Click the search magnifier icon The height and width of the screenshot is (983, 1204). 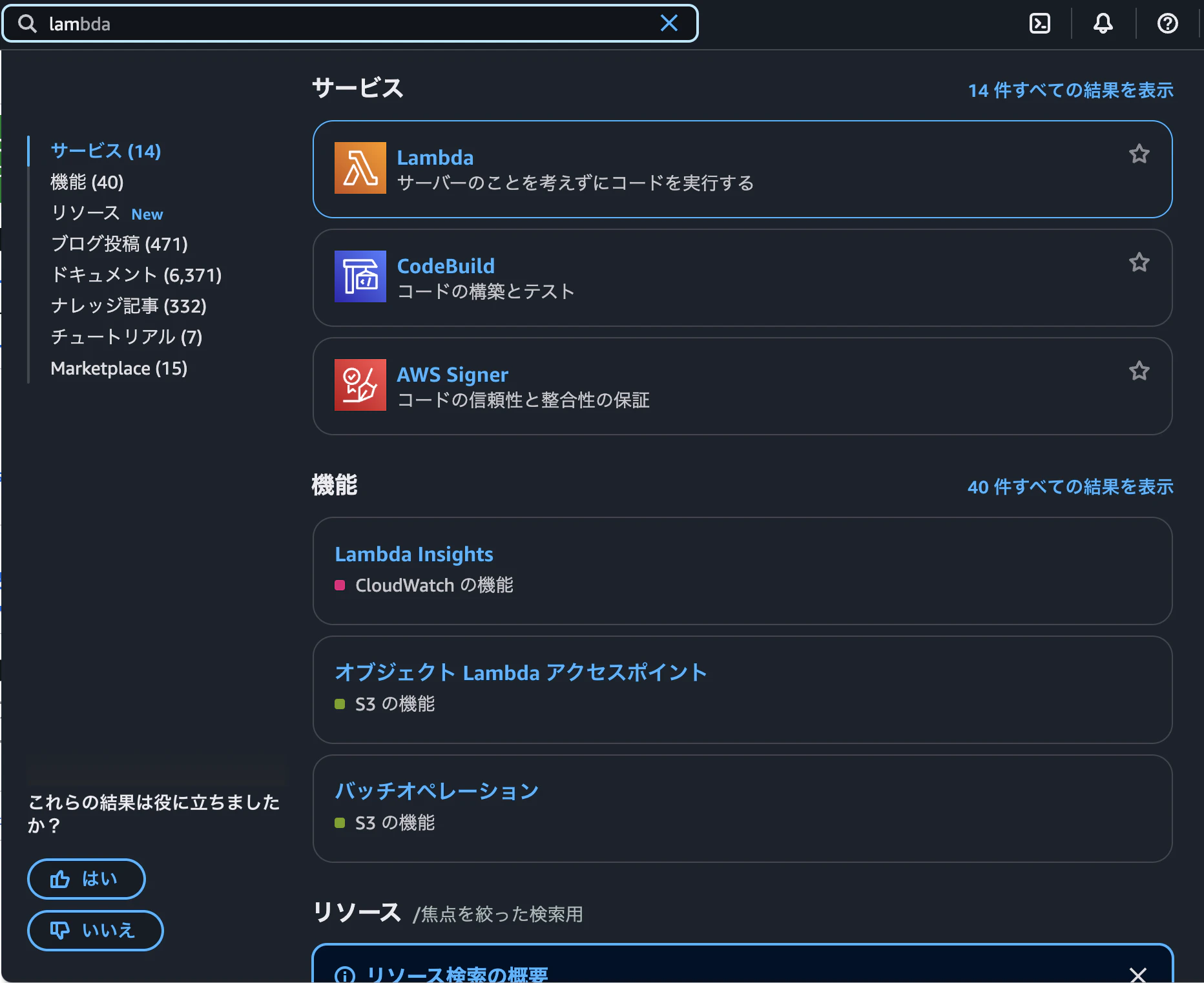click(x=27, y=24)
